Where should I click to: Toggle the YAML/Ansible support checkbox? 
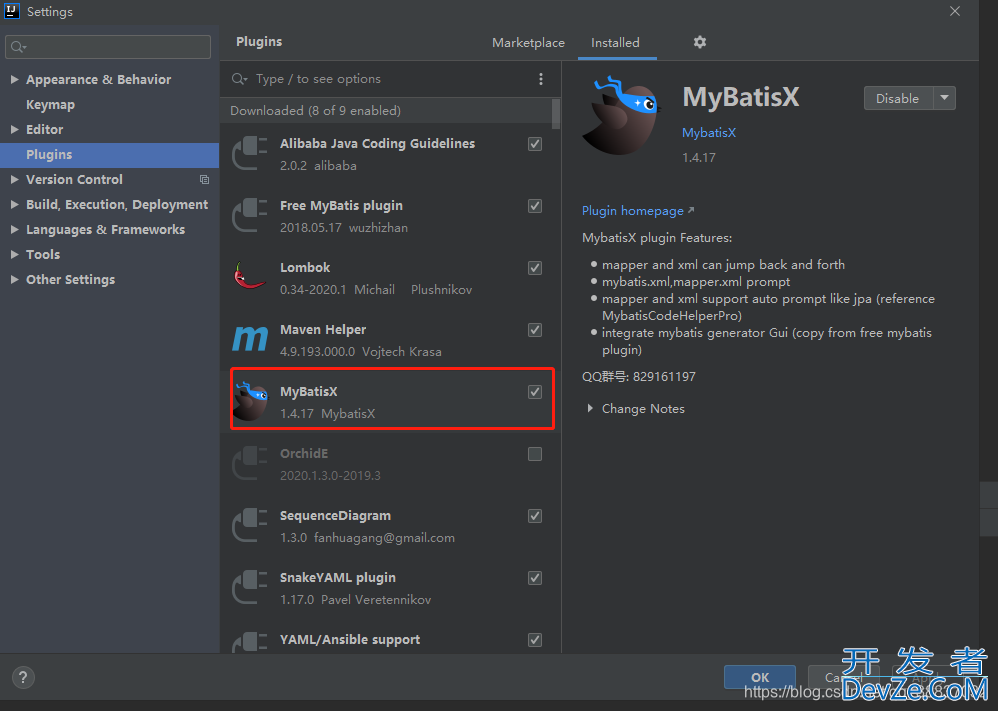click(535, 640)
